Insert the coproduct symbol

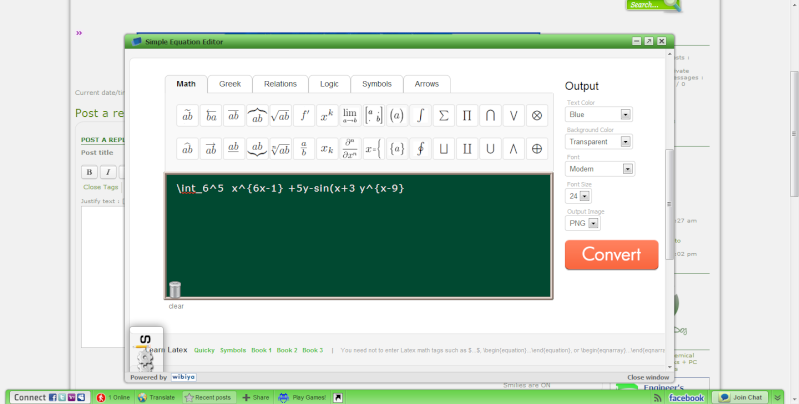[x=467, y=149]
